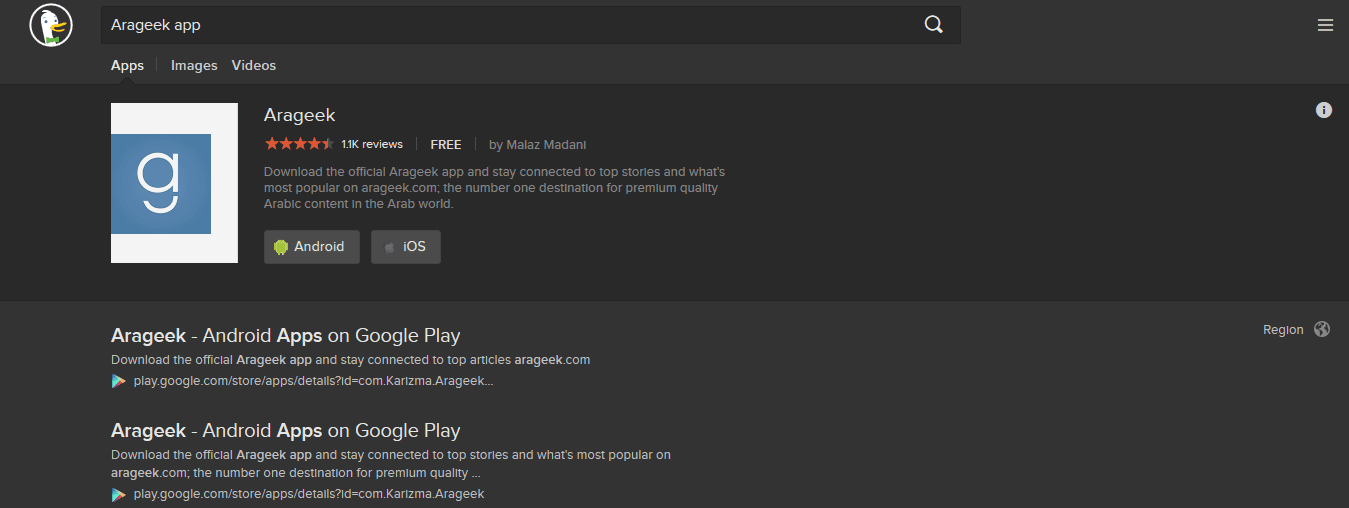Switch to the Images tab

coord(194,65)
